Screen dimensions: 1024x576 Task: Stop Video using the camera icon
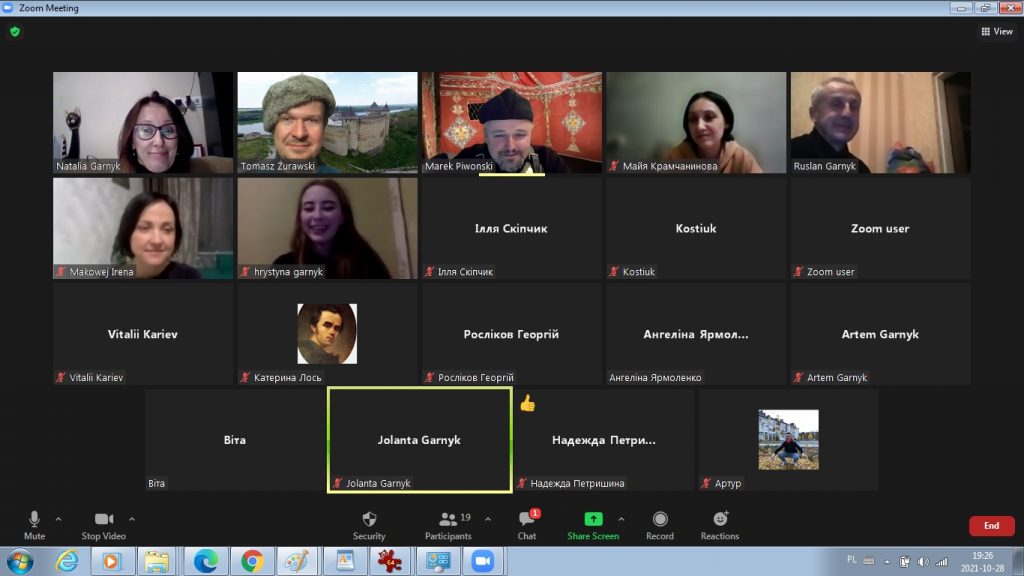[x=104, y=519]
